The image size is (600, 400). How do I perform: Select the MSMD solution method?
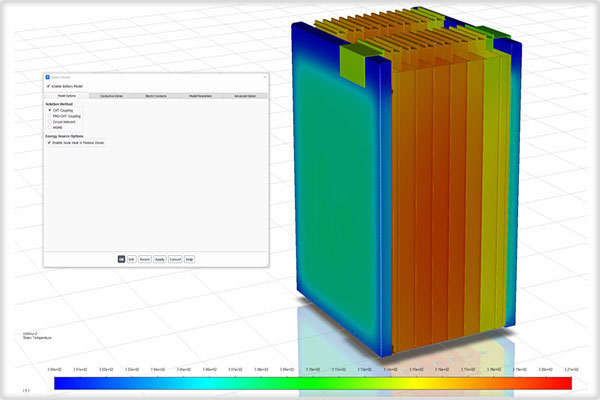point(50,127)
